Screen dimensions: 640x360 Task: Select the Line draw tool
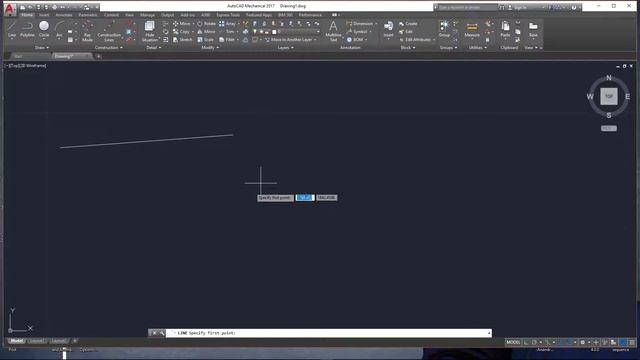point(12,29)
